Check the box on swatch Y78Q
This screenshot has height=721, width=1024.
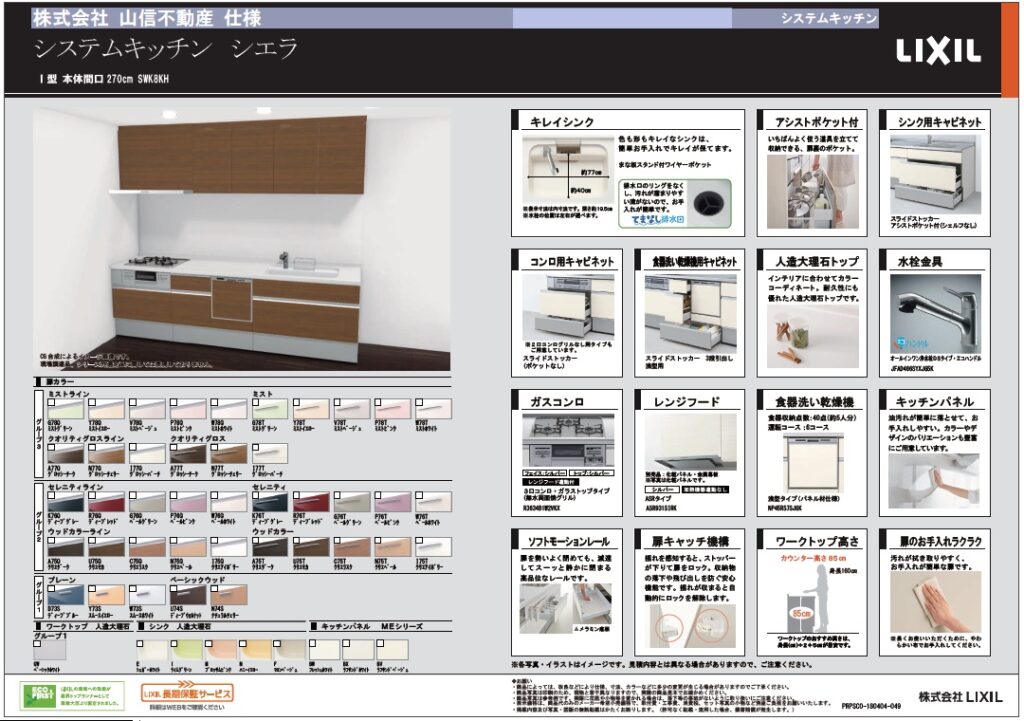pos(92,403)
